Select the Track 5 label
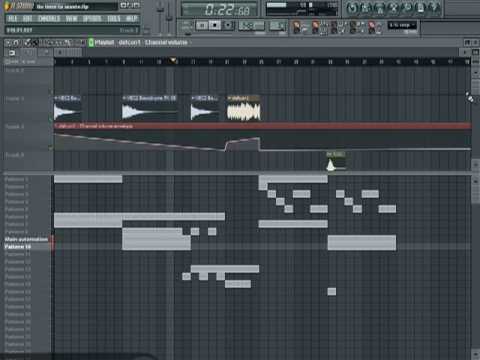Image resolution: width=480 pixels, height=360 pixels. tap(15, 155)
